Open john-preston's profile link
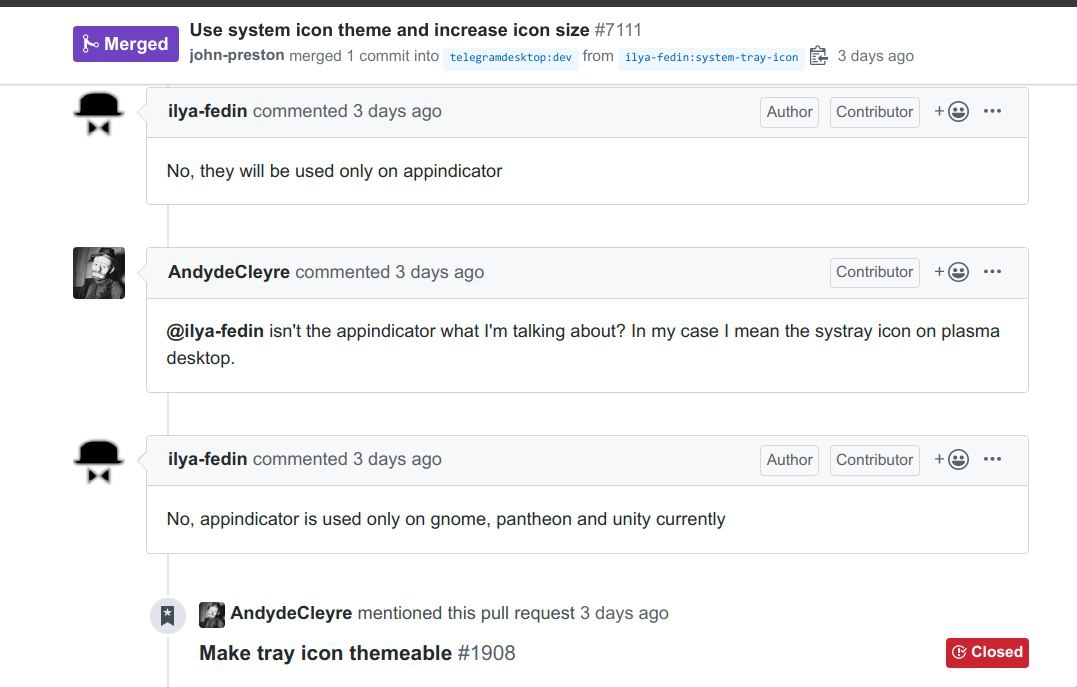This screenshot has width=1077, height=687. pos(237,56)
